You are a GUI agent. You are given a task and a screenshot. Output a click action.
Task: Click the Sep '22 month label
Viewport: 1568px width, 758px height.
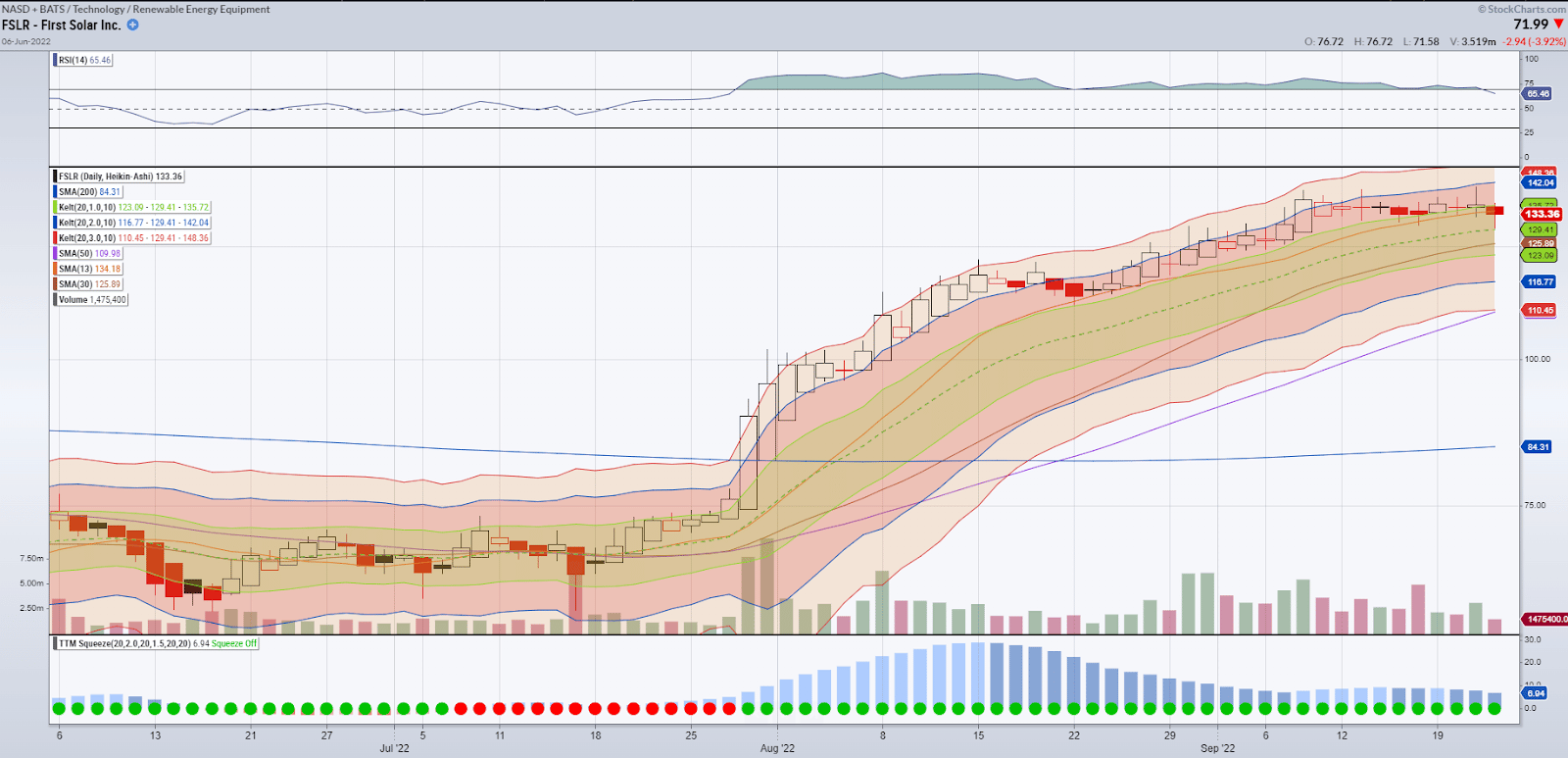(x=1218, y=748)
